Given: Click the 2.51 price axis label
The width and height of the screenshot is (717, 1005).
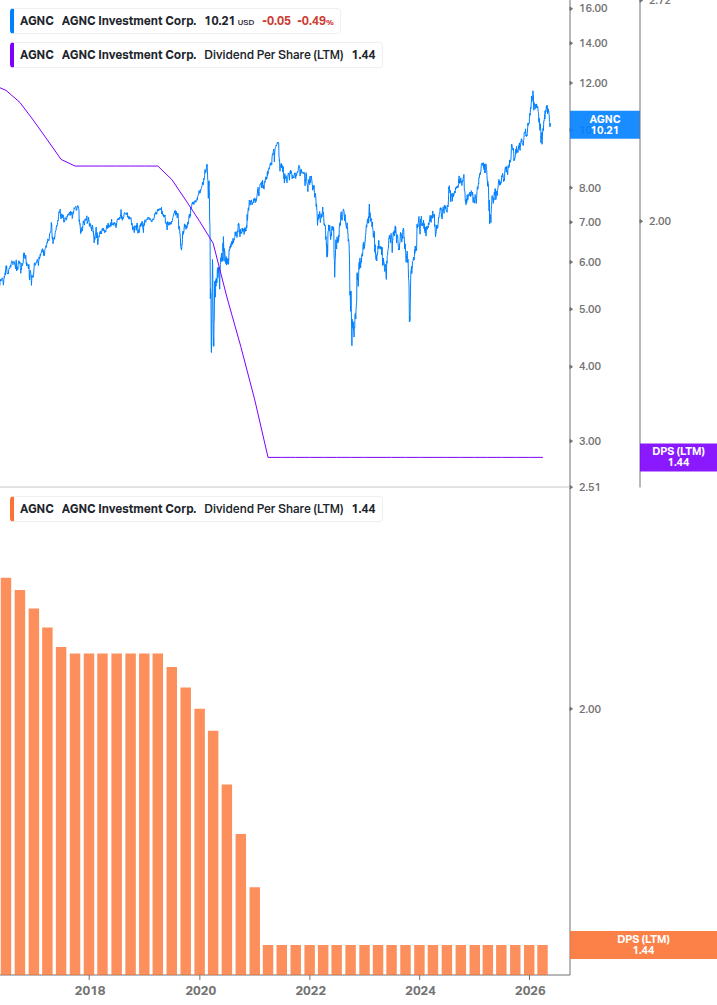Looking at the screenshot, I should (x=589, y=488).
